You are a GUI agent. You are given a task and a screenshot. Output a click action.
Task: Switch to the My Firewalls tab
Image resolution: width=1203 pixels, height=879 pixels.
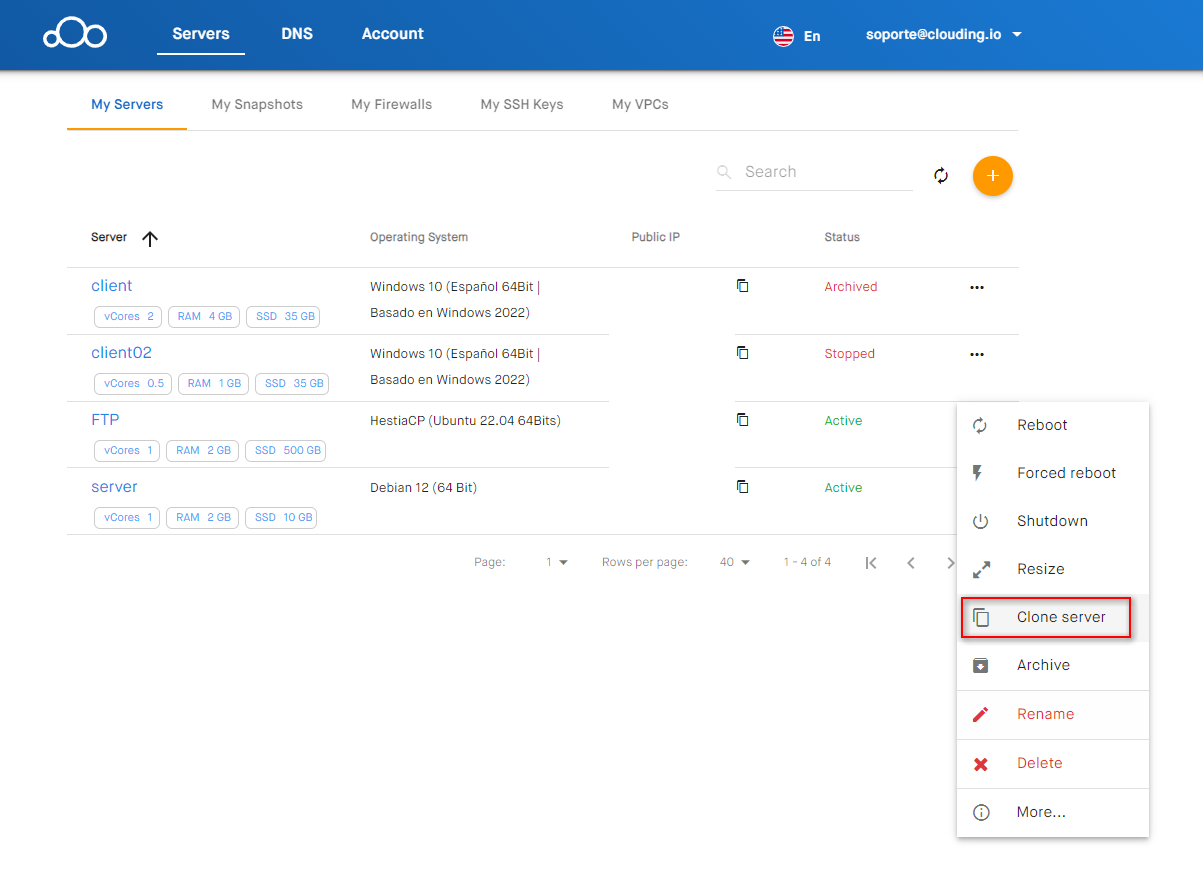[392, 104]
